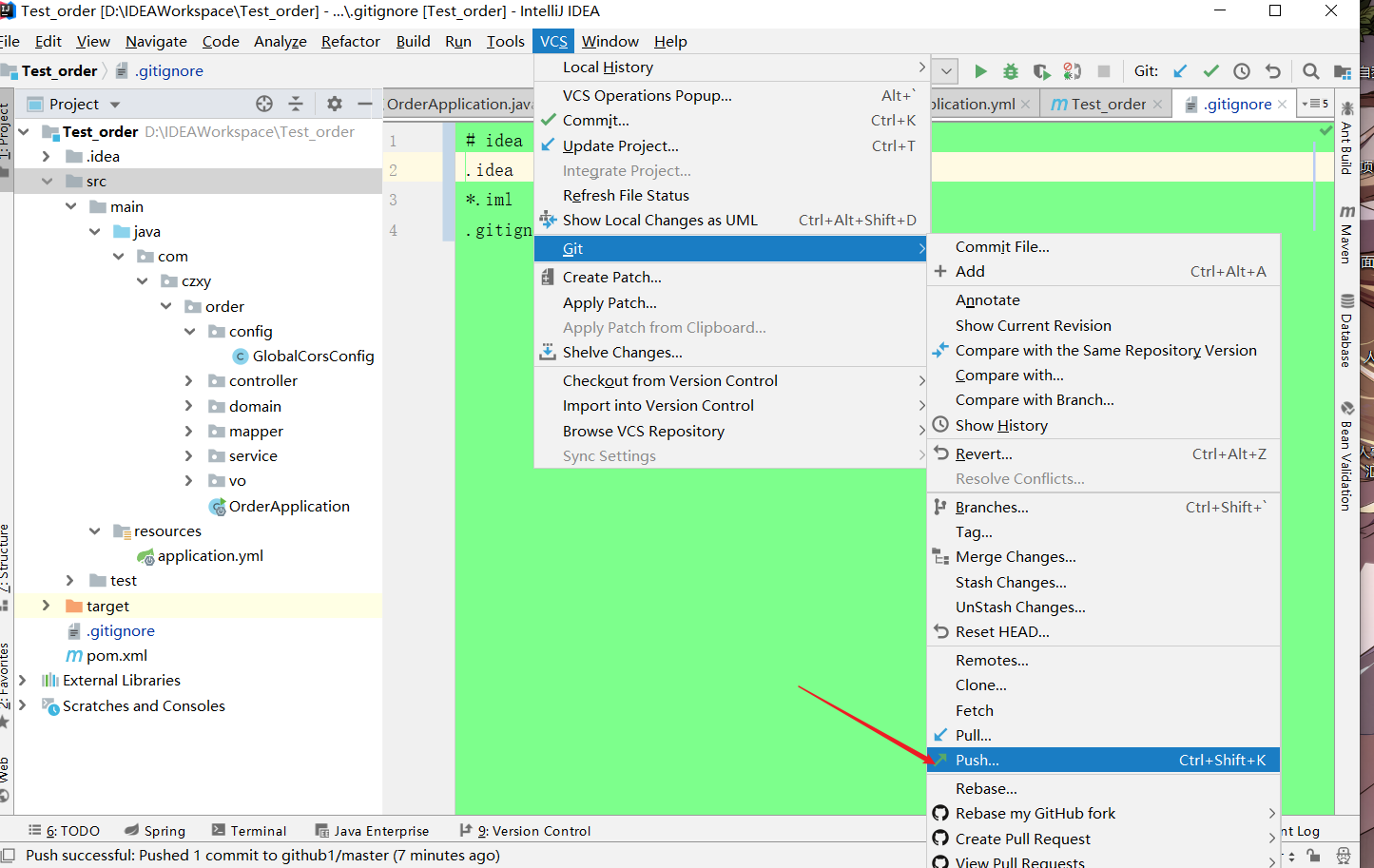Expand External Libraries node

[23, 680]
